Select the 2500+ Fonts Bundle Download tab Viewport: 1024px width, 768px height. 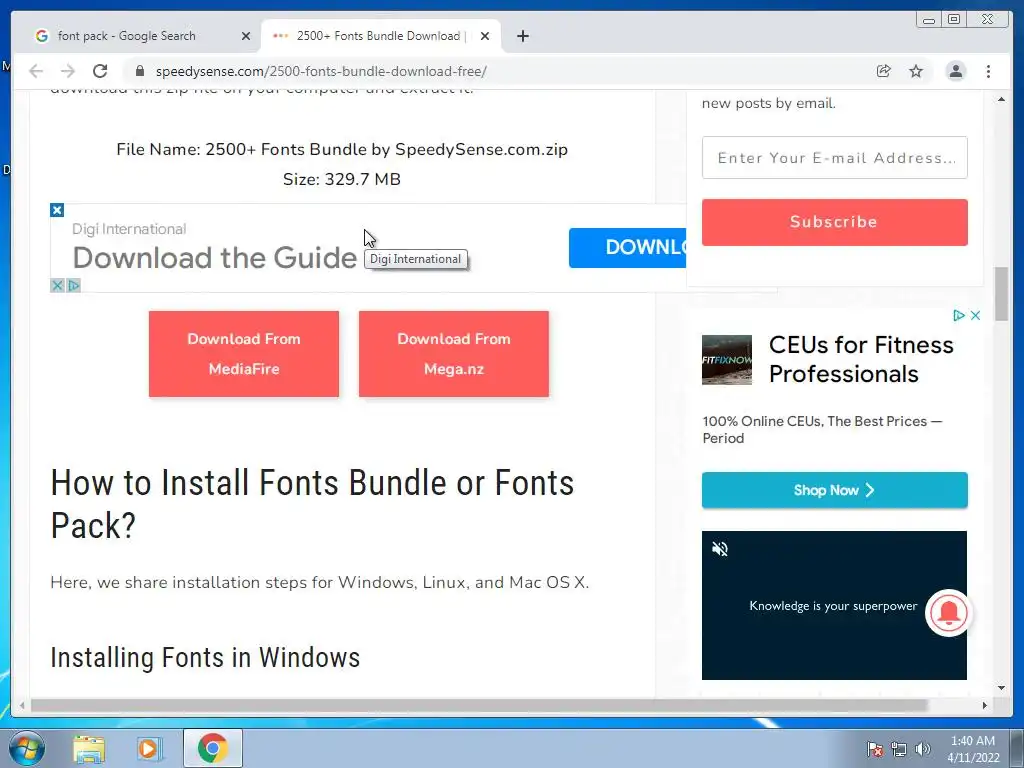(x=381, y=36)
